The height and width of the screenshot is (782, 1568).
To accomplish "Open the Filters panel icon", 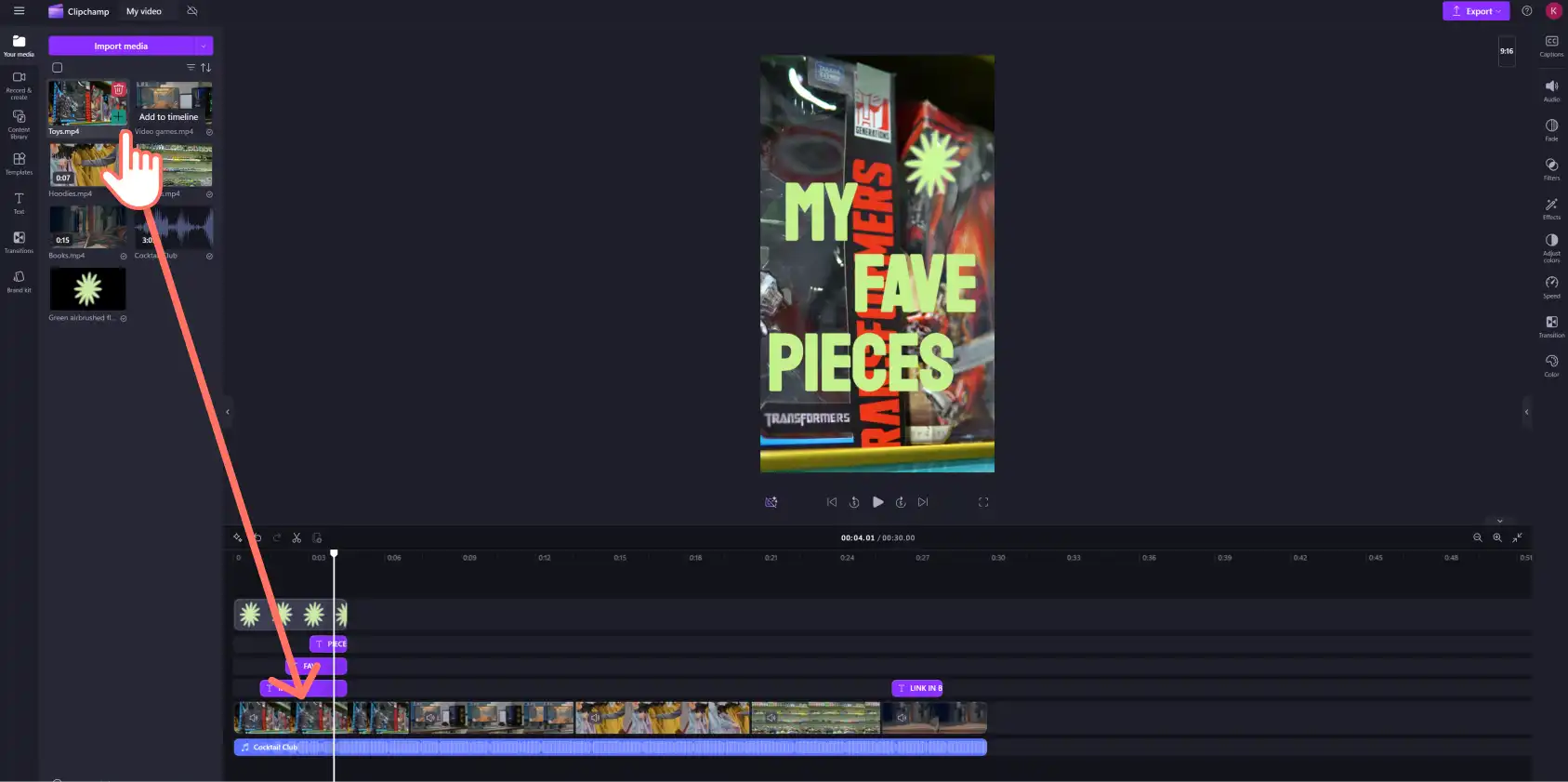I will [x=1551, y=168].
